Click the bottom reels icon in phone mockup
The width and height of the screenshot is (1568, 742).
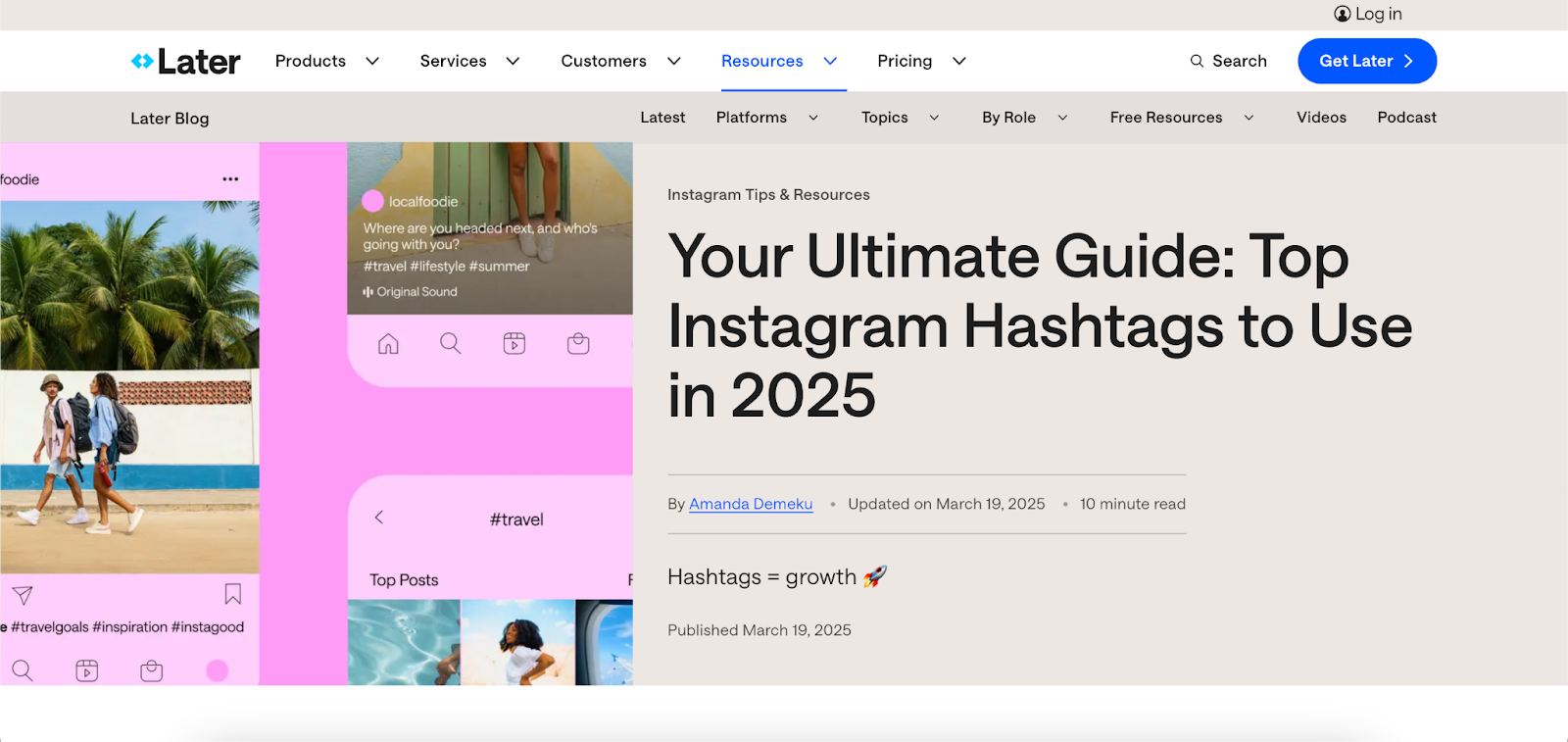(87, 670)
